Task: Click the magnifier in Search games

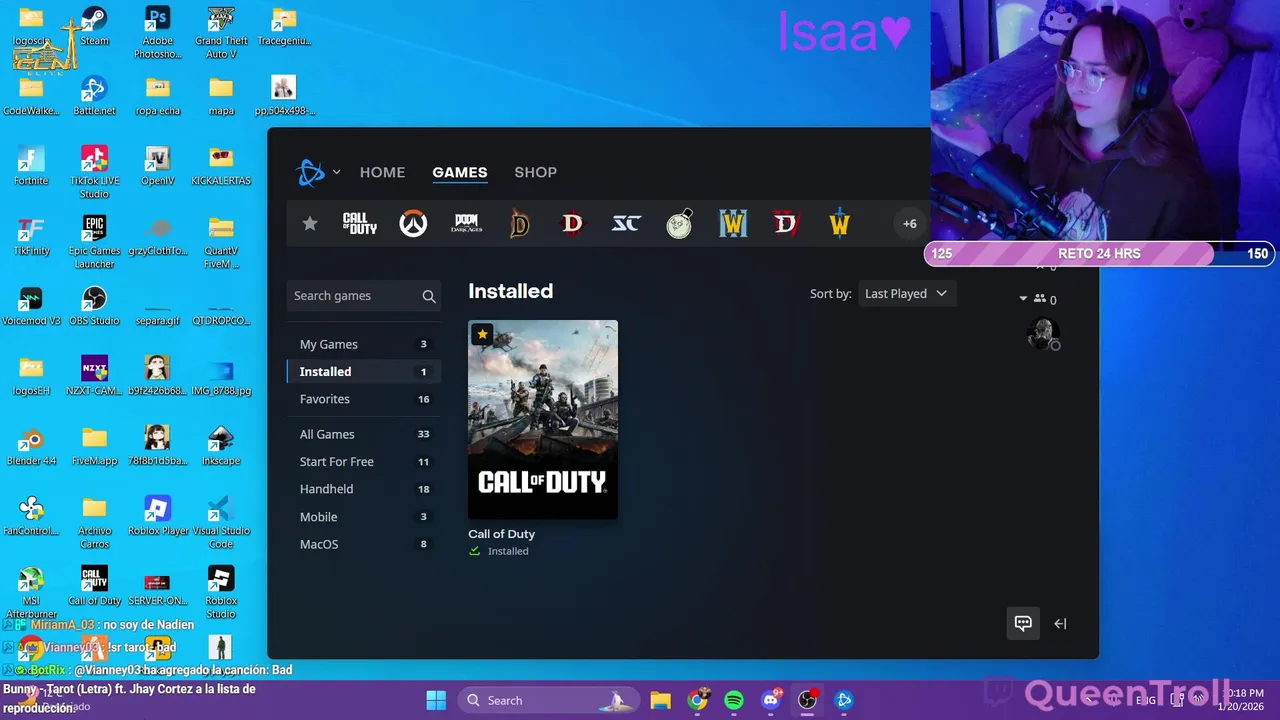Action: (x=429, y=296)
